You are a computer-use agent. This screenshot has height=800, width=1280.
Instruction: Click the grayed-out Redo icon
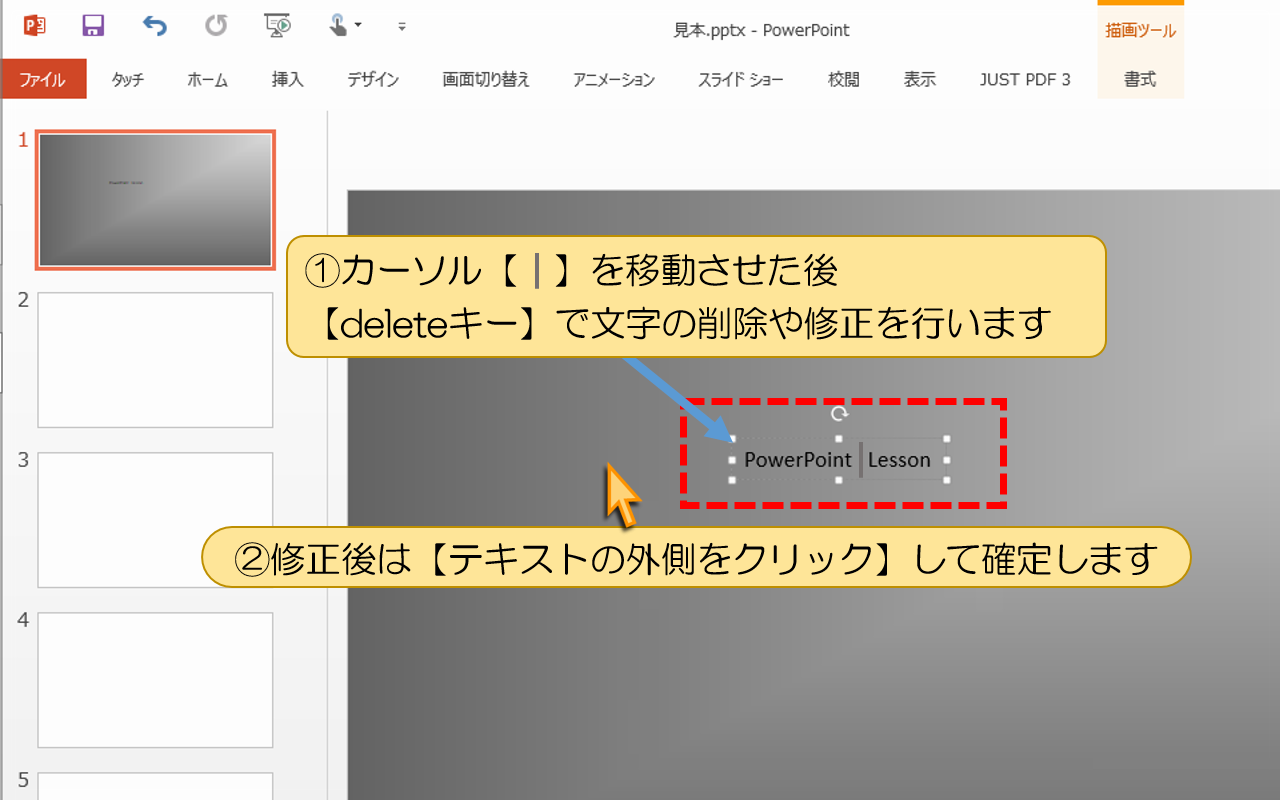click(216, 25)
